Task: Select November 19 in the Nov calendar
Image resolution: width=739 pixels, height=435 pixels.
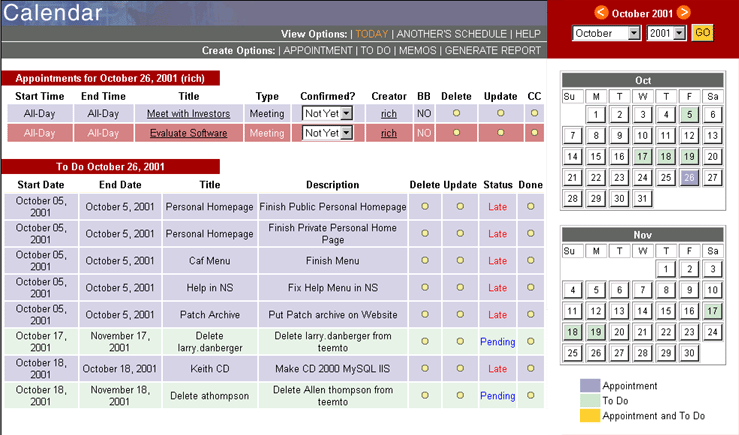Action: (596, 332)
